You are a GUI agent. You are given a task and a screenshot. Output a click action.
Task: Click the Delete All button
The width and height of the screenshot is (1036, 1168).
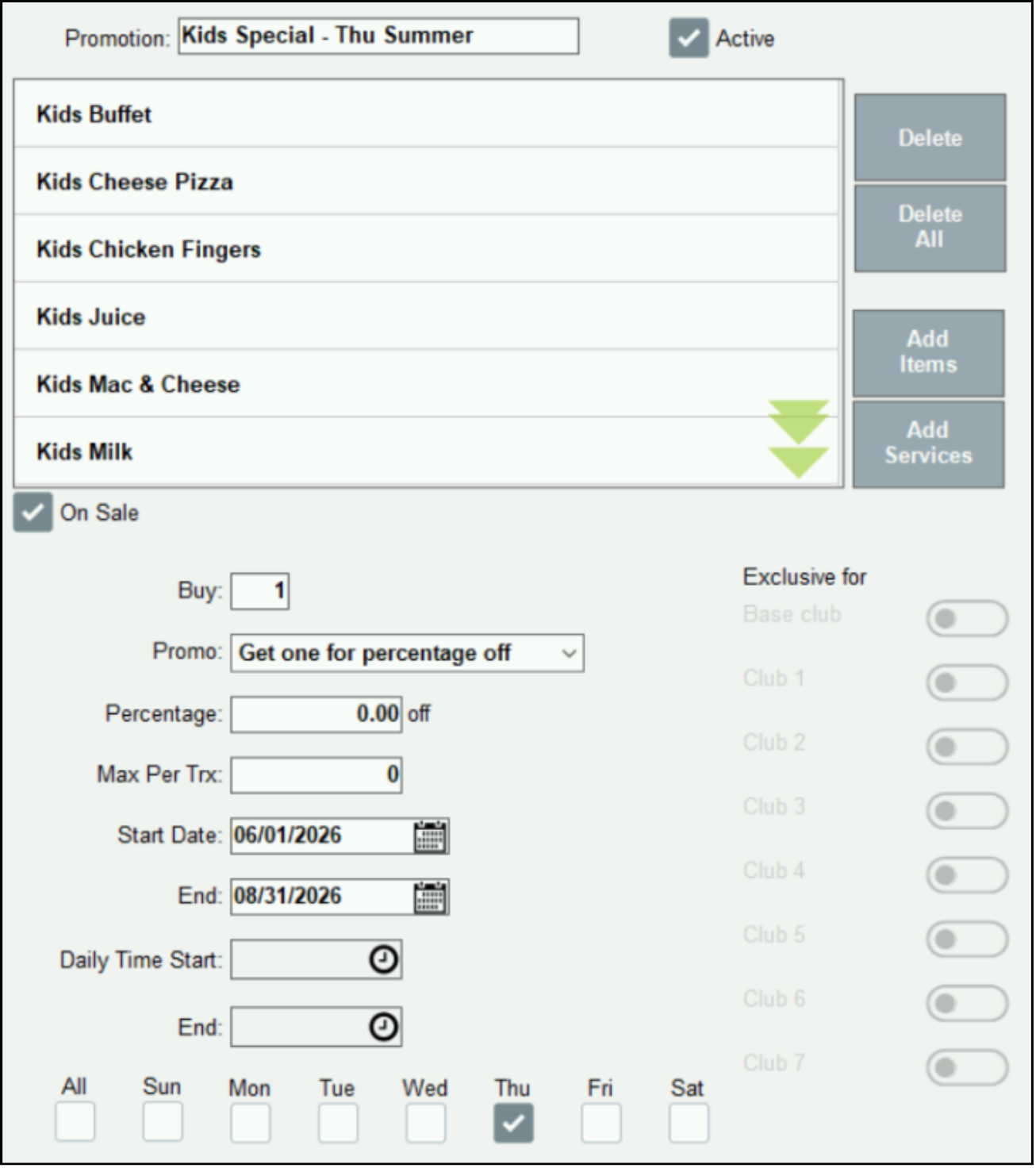930,229
